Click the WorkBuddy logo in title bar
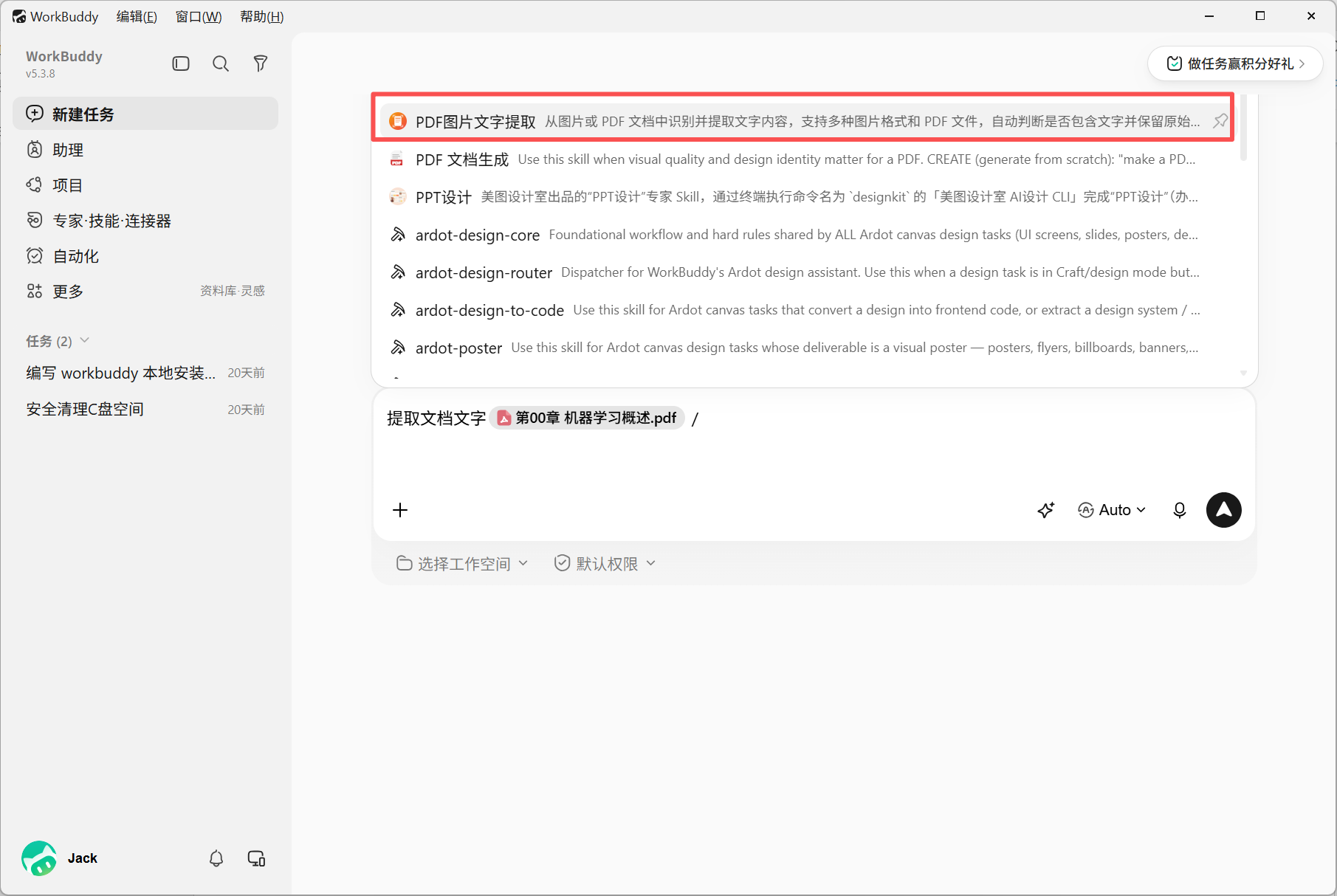The width and height of the screenshot is (1337, 896). 19,16
